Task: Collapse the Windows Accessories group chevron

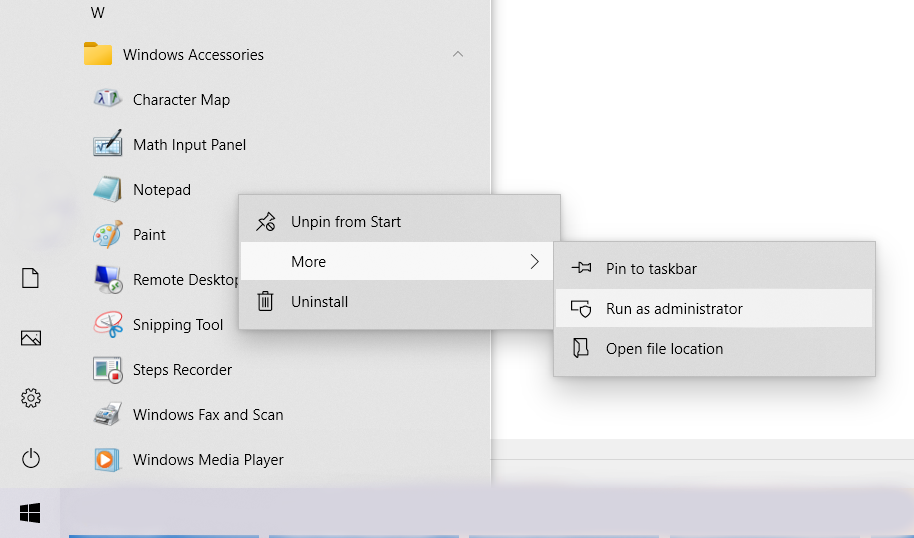Action: pos(458,54)
